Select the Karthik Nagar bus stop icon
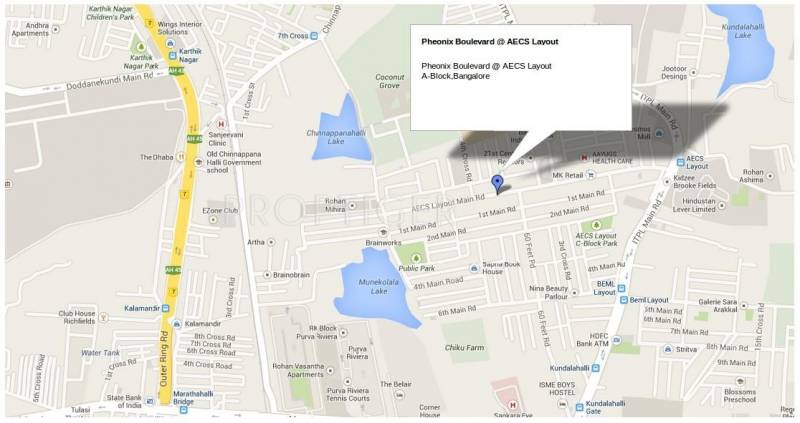Image resolution: width=800 pixels, height=423 pixels. (x=172, y=55)
